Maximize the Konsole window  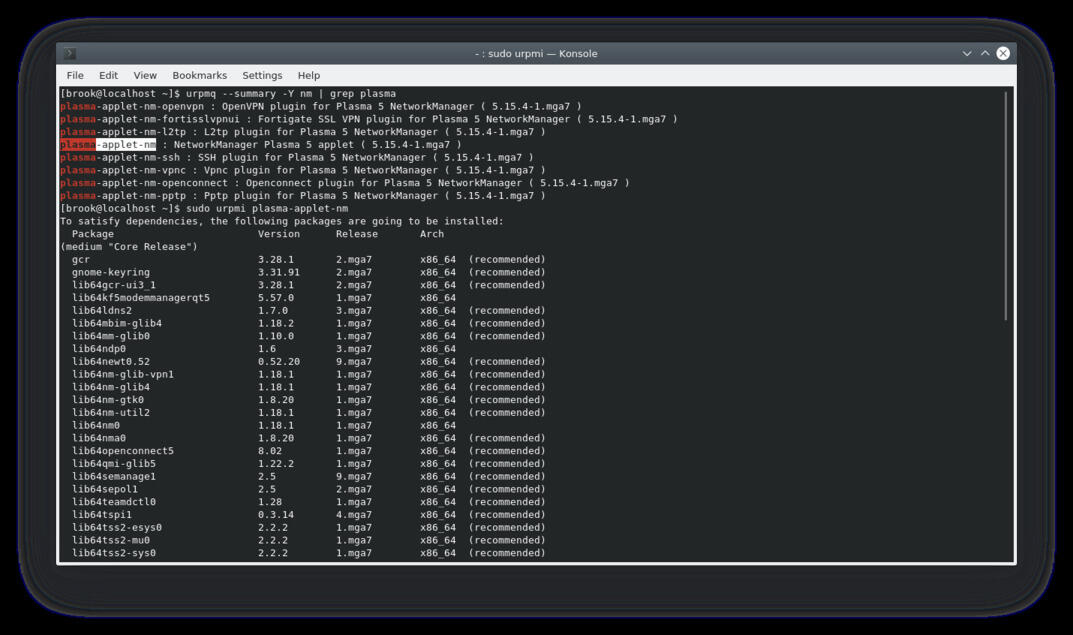coord(985,53)
